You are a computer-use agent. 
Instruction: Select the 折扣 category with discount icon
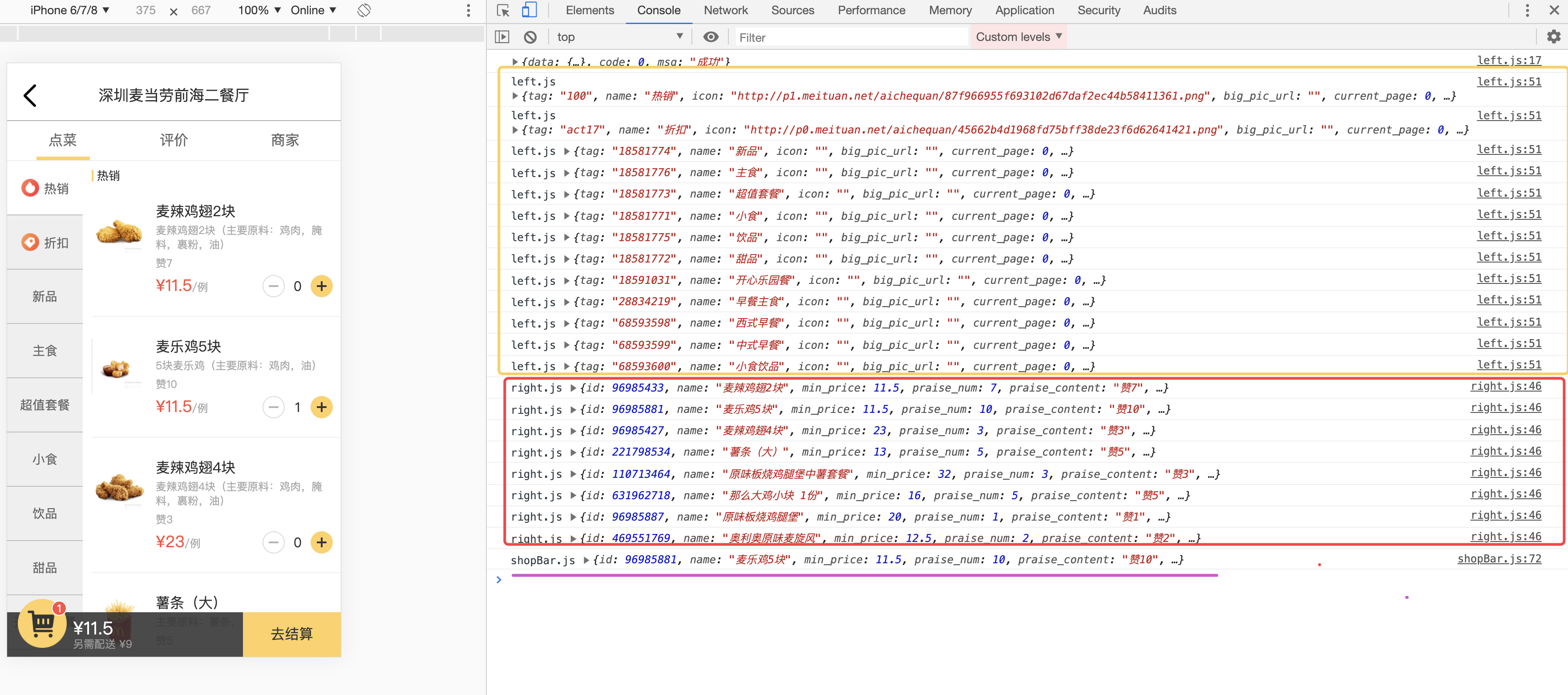pyautogui.click(x=45, y=242)
